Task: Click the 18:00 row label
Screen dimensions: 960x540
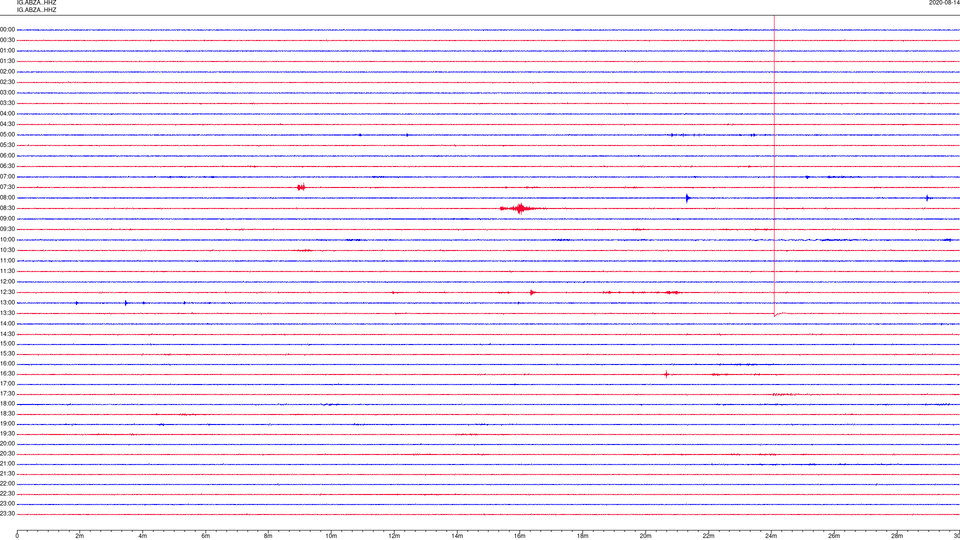Action: coord(7,404)
